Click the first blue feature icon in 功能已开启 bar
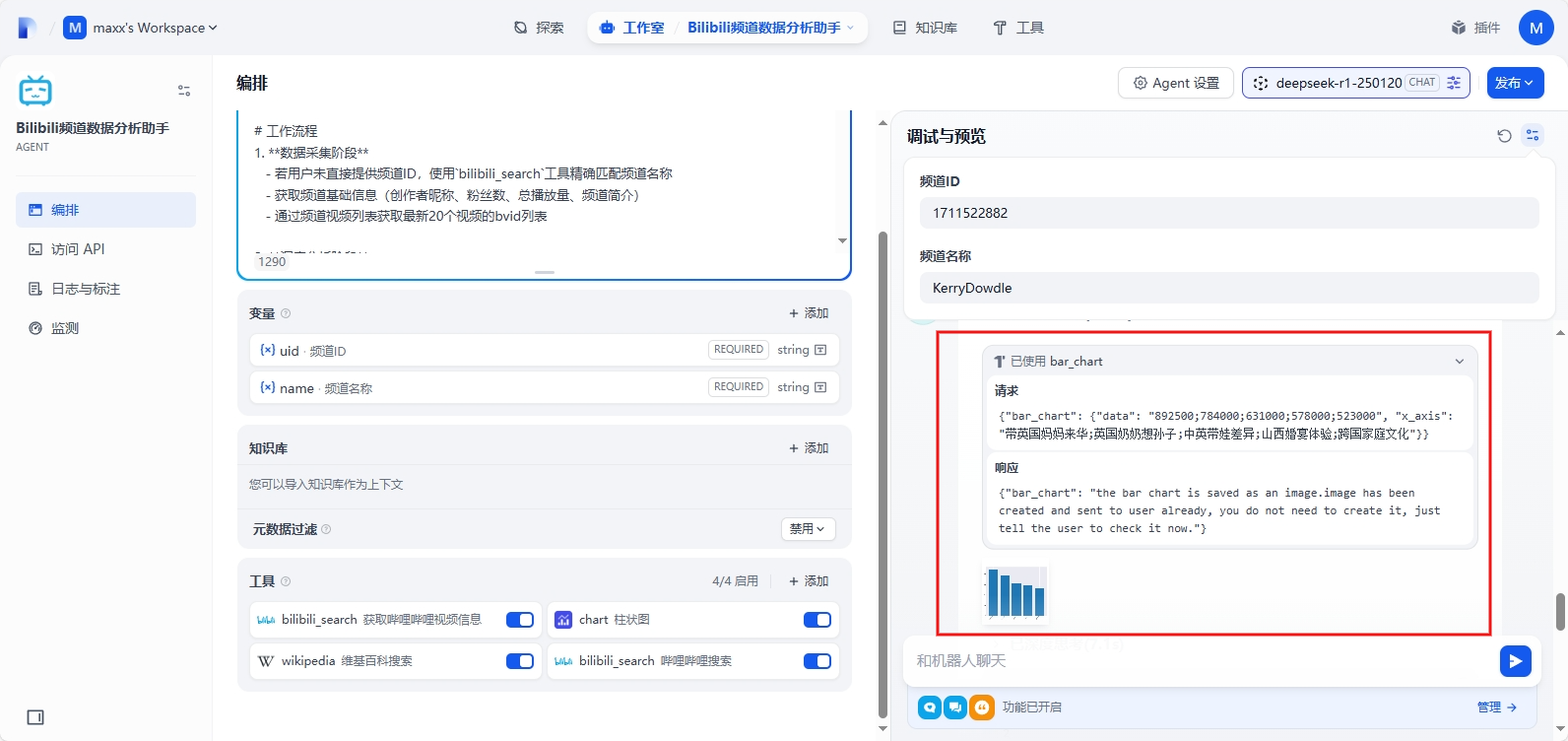 (930, 707)
